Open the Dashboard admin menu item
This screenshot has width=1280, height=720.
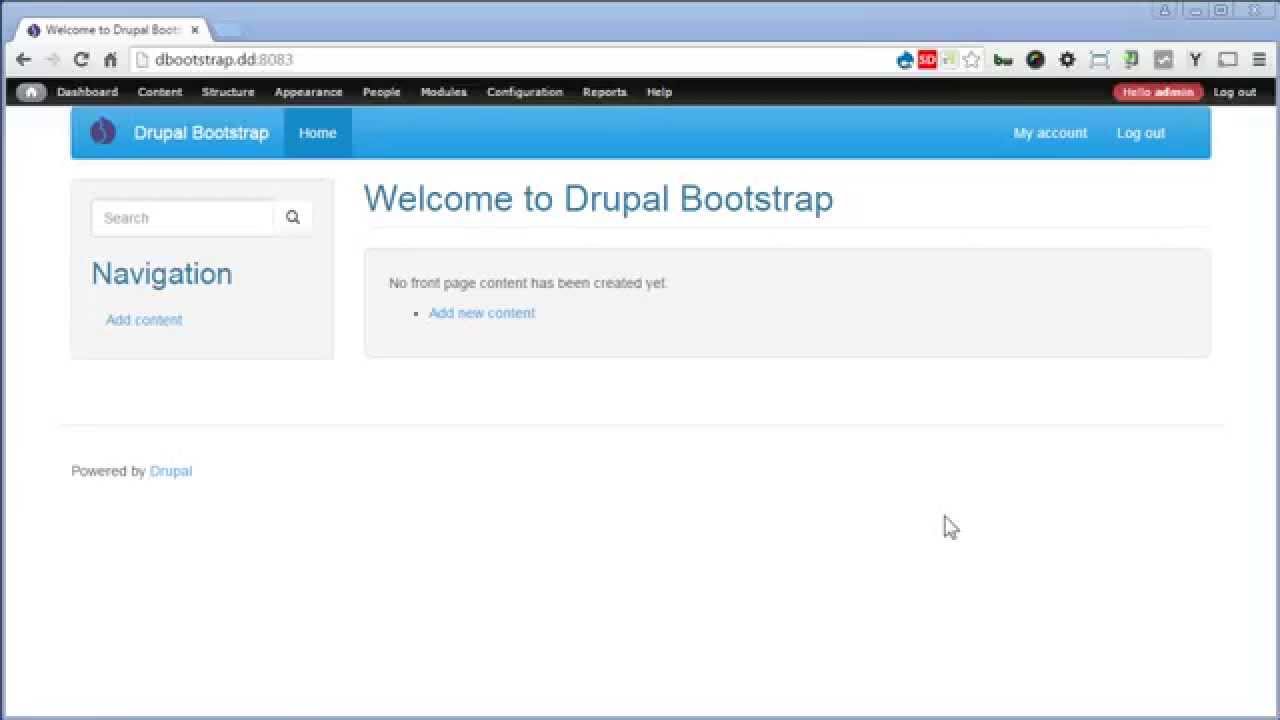click(87, 92)
